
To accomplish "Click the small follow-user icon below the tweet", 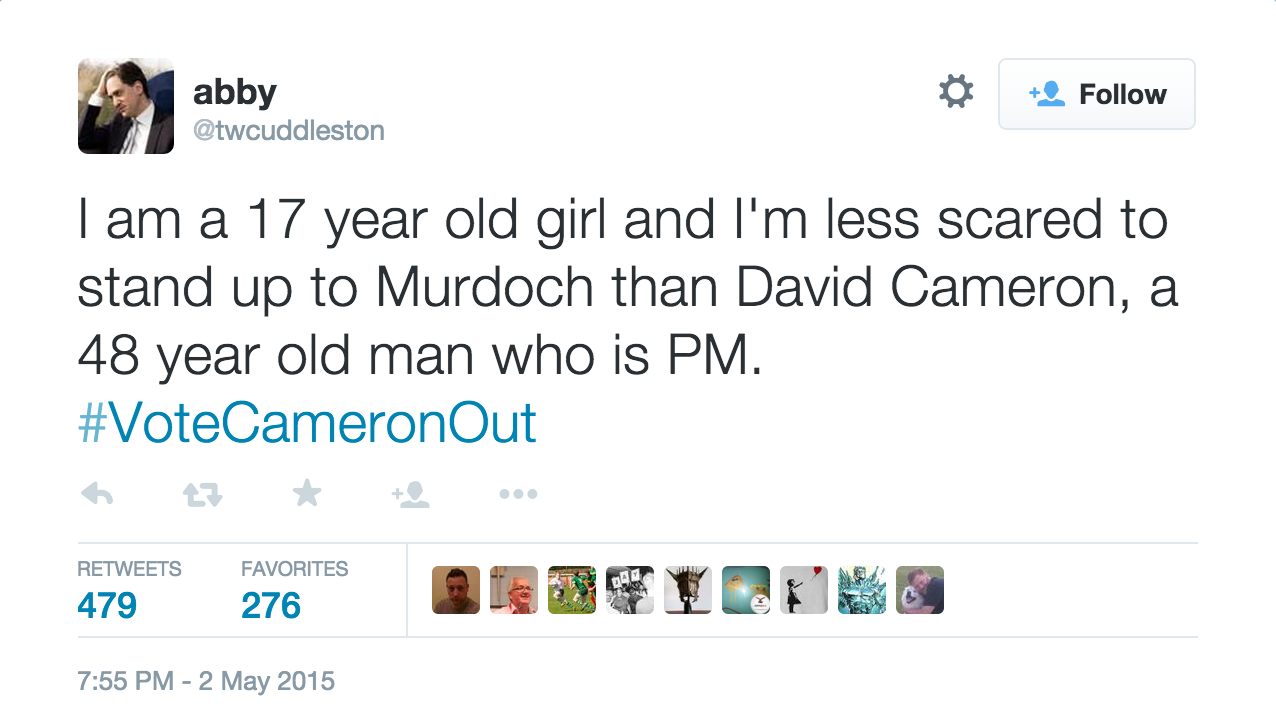I will (x=411, y=493).
